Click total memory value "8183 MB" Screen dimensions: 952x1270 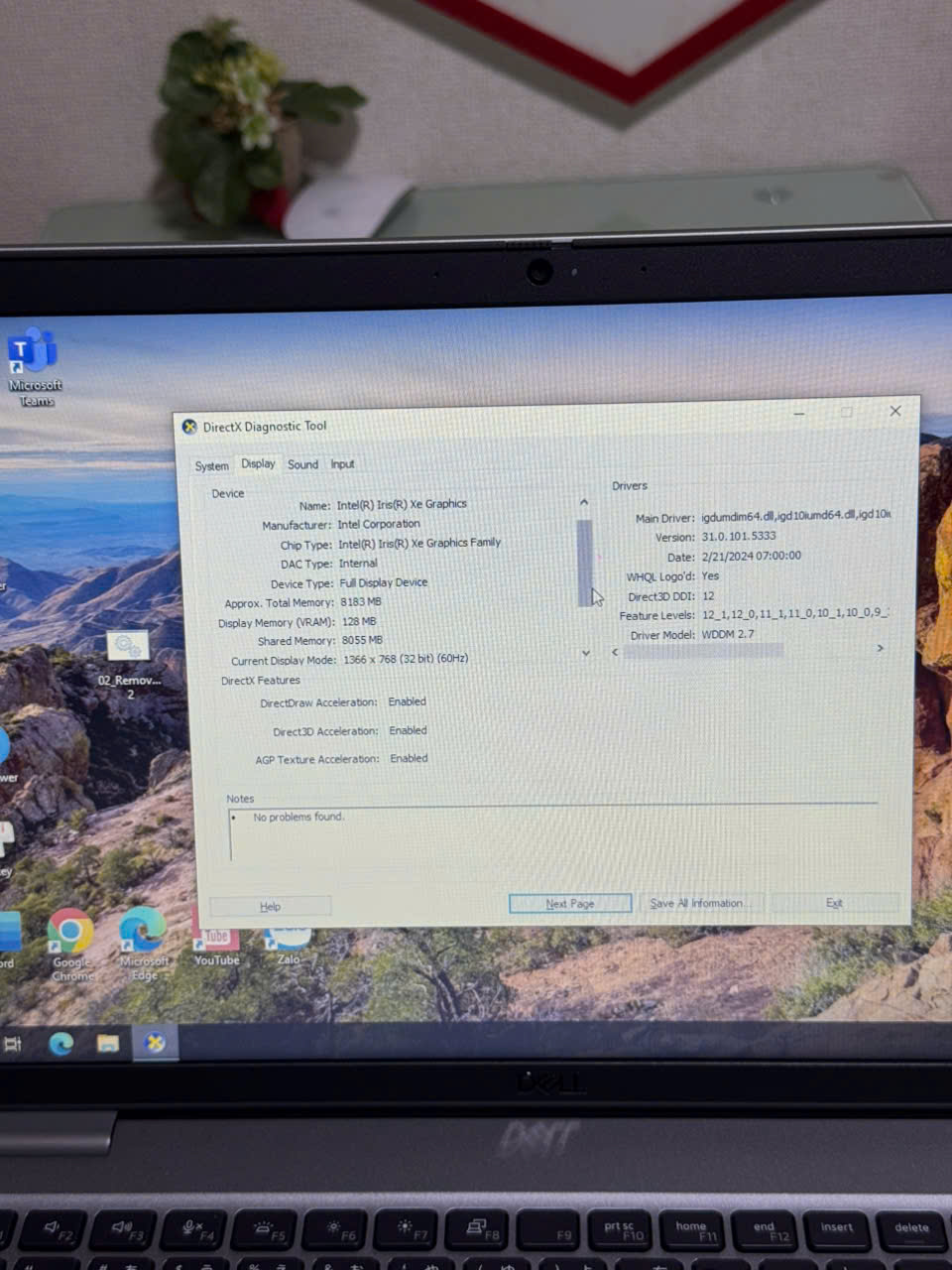pyautogui.click(x=361, y=602)
